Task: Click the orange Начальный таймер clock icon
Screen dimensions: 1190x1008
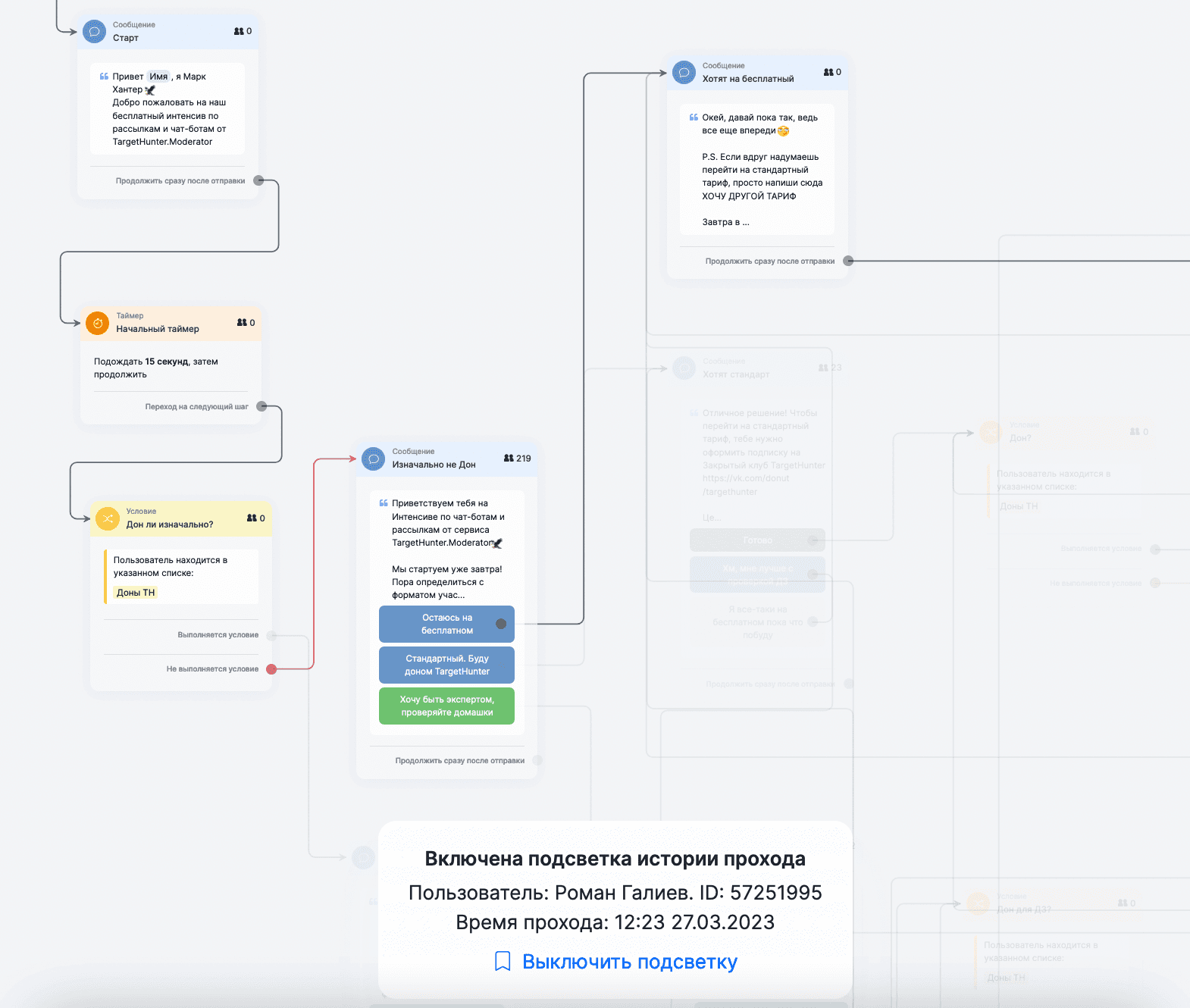Action: coord(98,323)
